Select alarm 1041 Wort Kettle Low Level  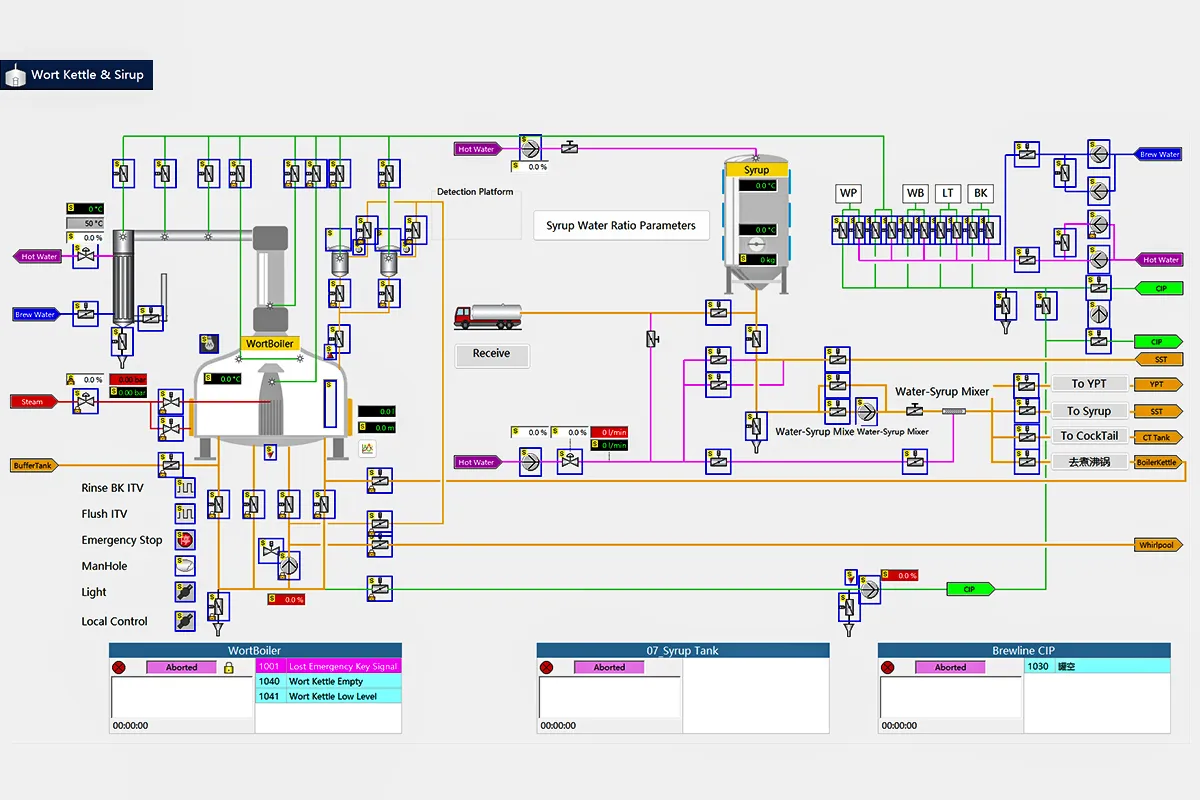328,696
